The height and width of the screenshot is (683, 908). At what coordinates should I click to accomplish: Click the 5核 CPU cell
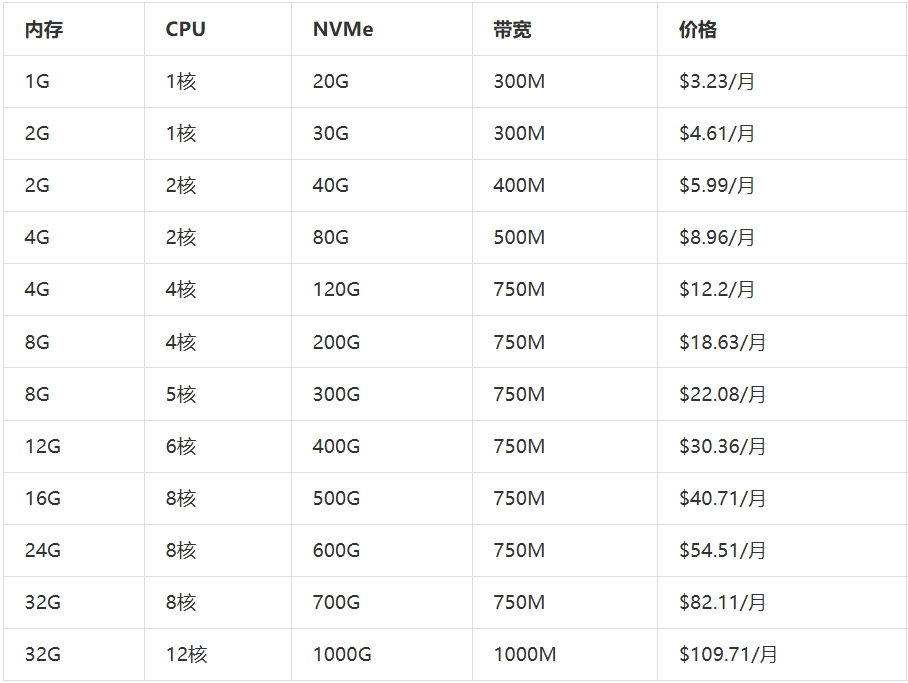(181, 394)
